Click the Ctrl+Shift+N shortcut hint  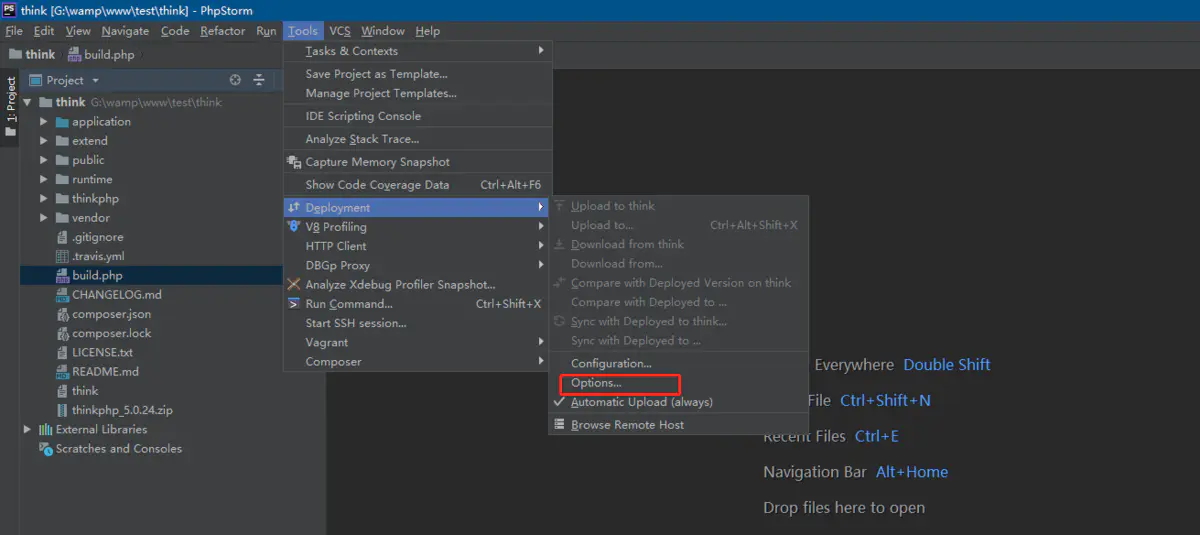tap(885, 400)
